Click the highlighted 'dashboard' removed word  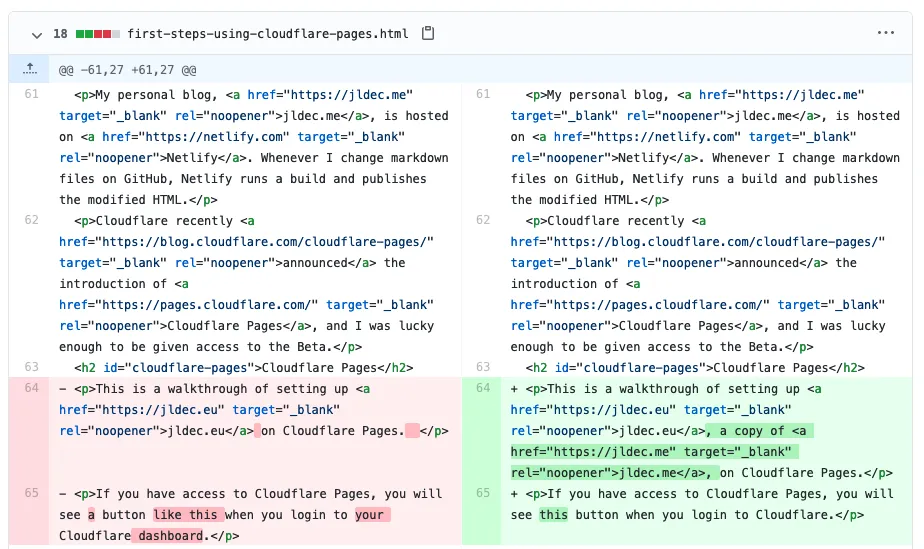pyautogui.click(x=167, y=536)
